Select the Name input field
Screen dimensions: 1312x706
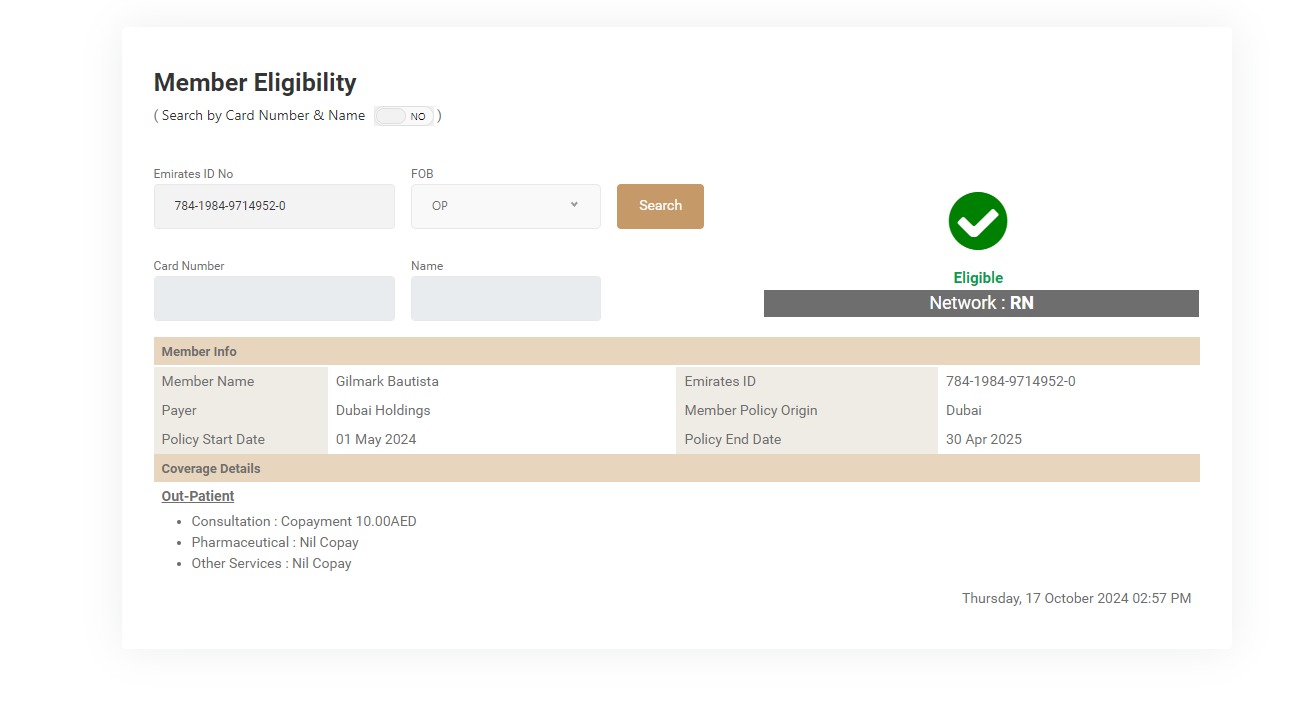(x=505, y=298)
